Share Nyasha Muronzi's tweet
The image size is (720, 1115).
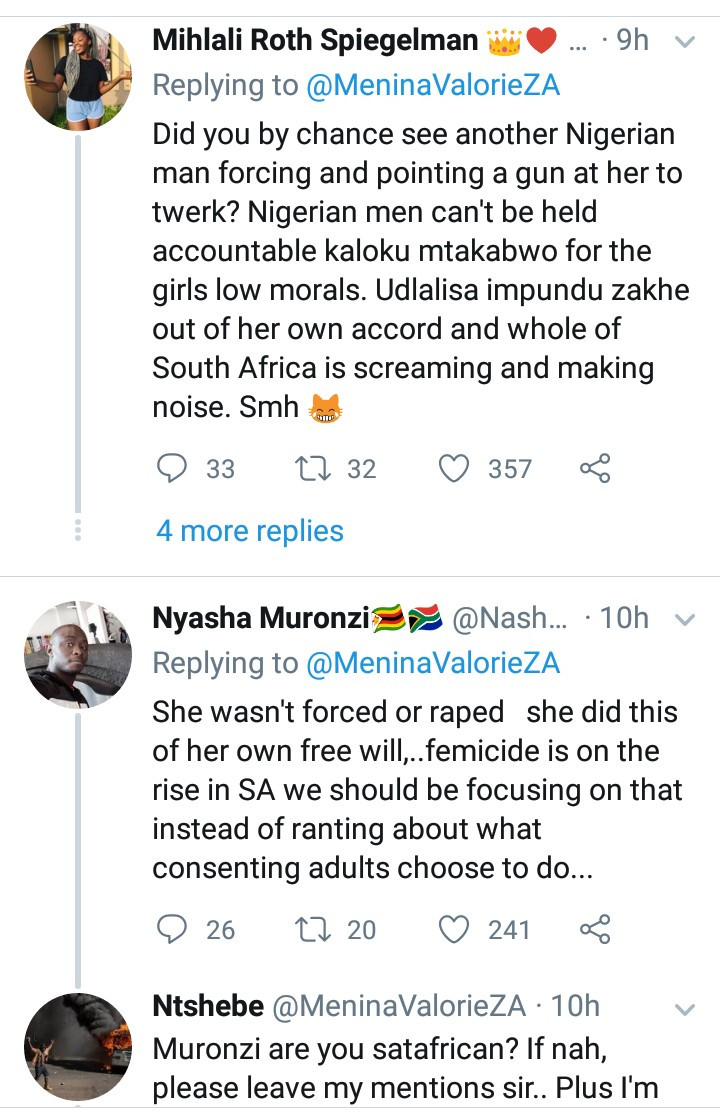(x=595, y=930)
